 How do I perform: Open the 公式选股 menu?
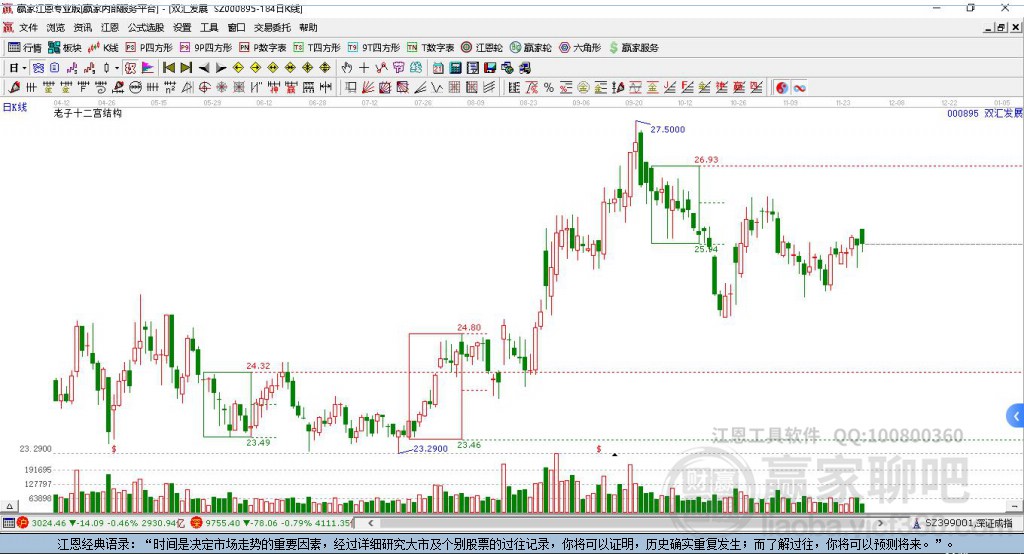pyautogui.click(x=146, y=27)
